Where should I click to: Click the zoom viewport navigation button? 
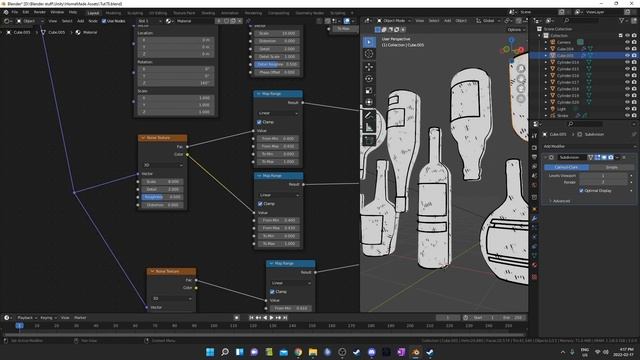pyautogui.click(x=521, y=69)
